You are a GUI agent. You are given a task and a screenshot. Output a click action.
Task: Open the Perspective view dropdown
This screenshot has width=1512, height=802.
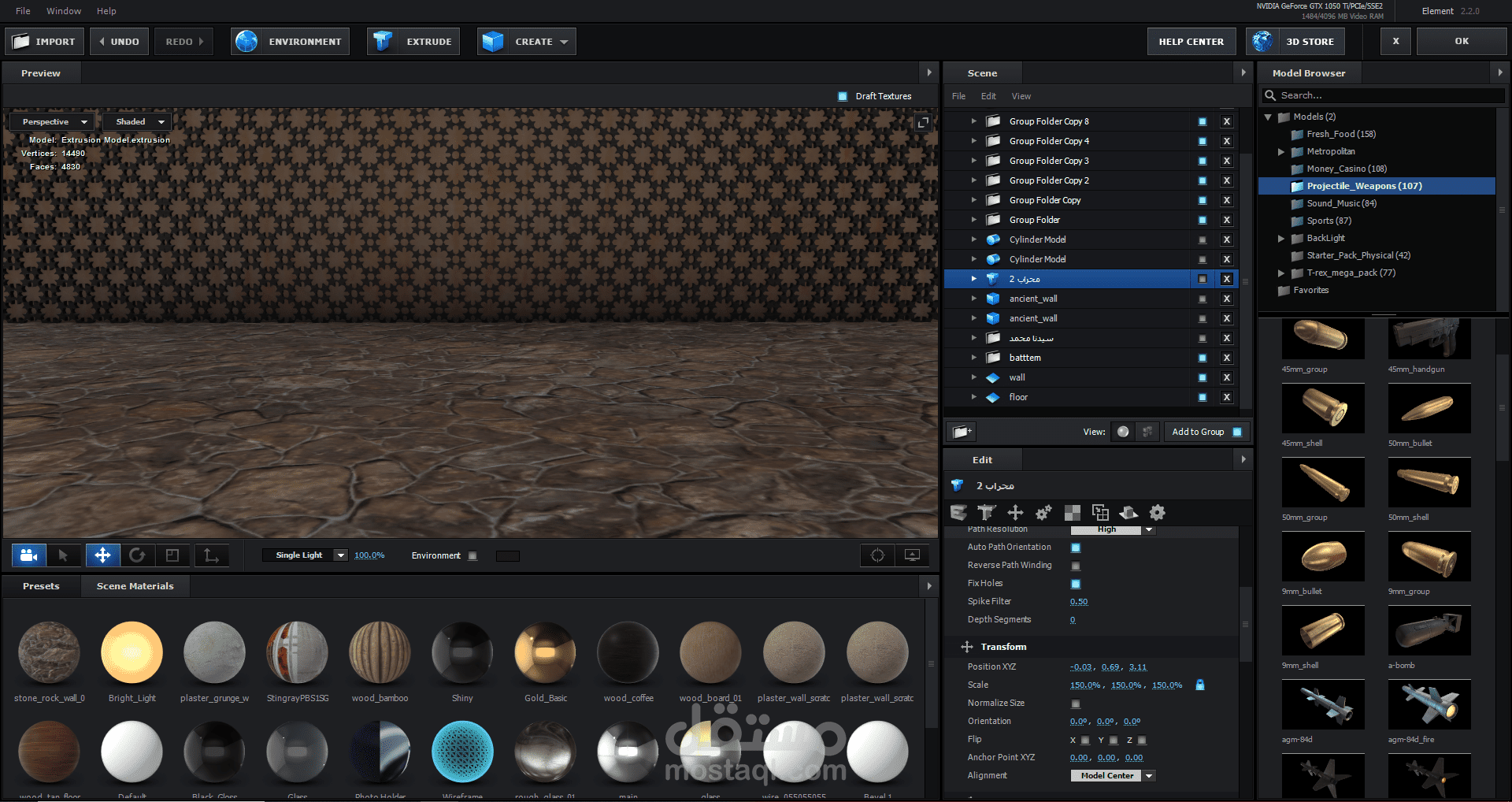point(52,122)
